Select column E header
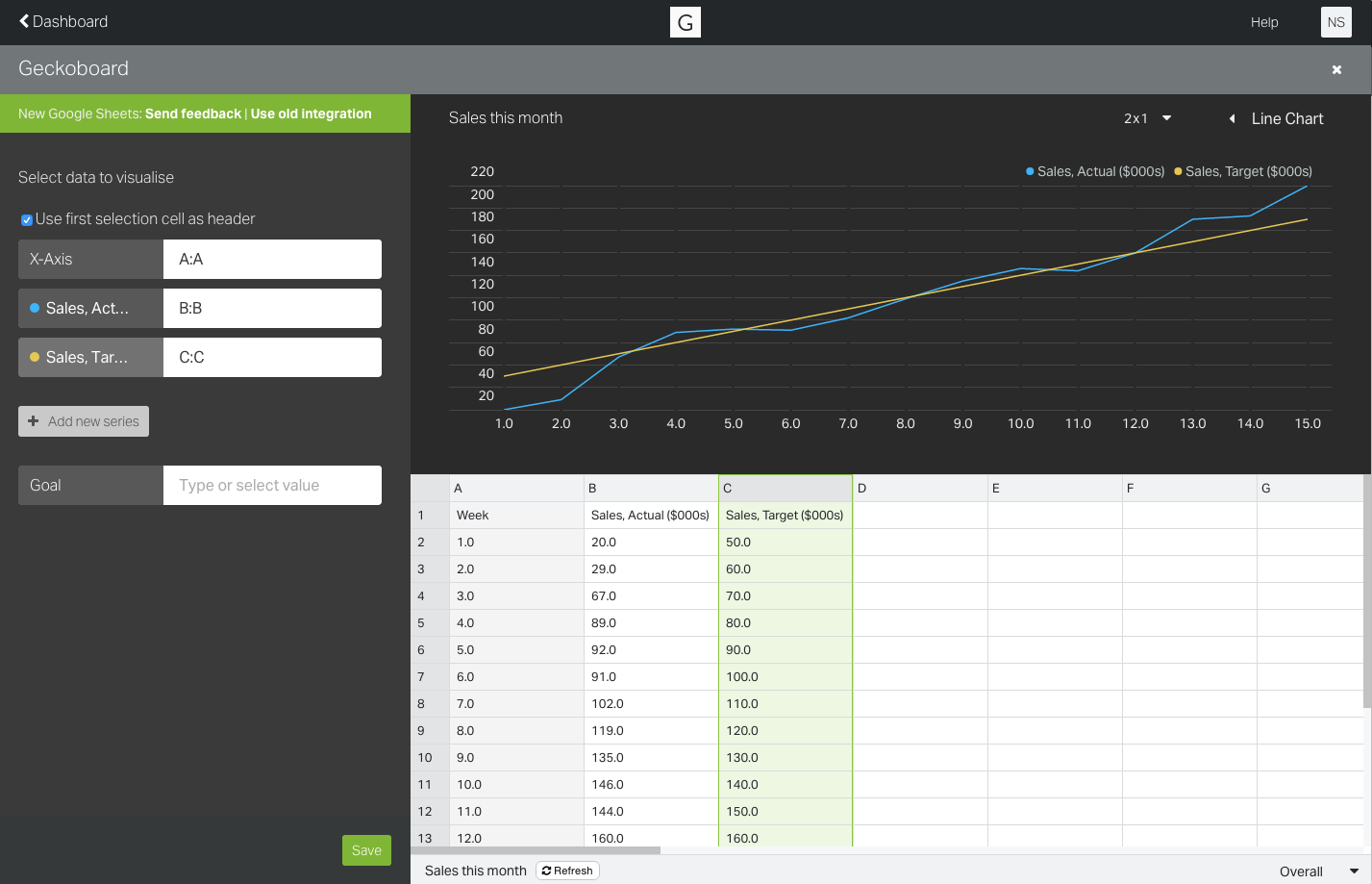The image size is (1372, 884). click(1055, 489)
